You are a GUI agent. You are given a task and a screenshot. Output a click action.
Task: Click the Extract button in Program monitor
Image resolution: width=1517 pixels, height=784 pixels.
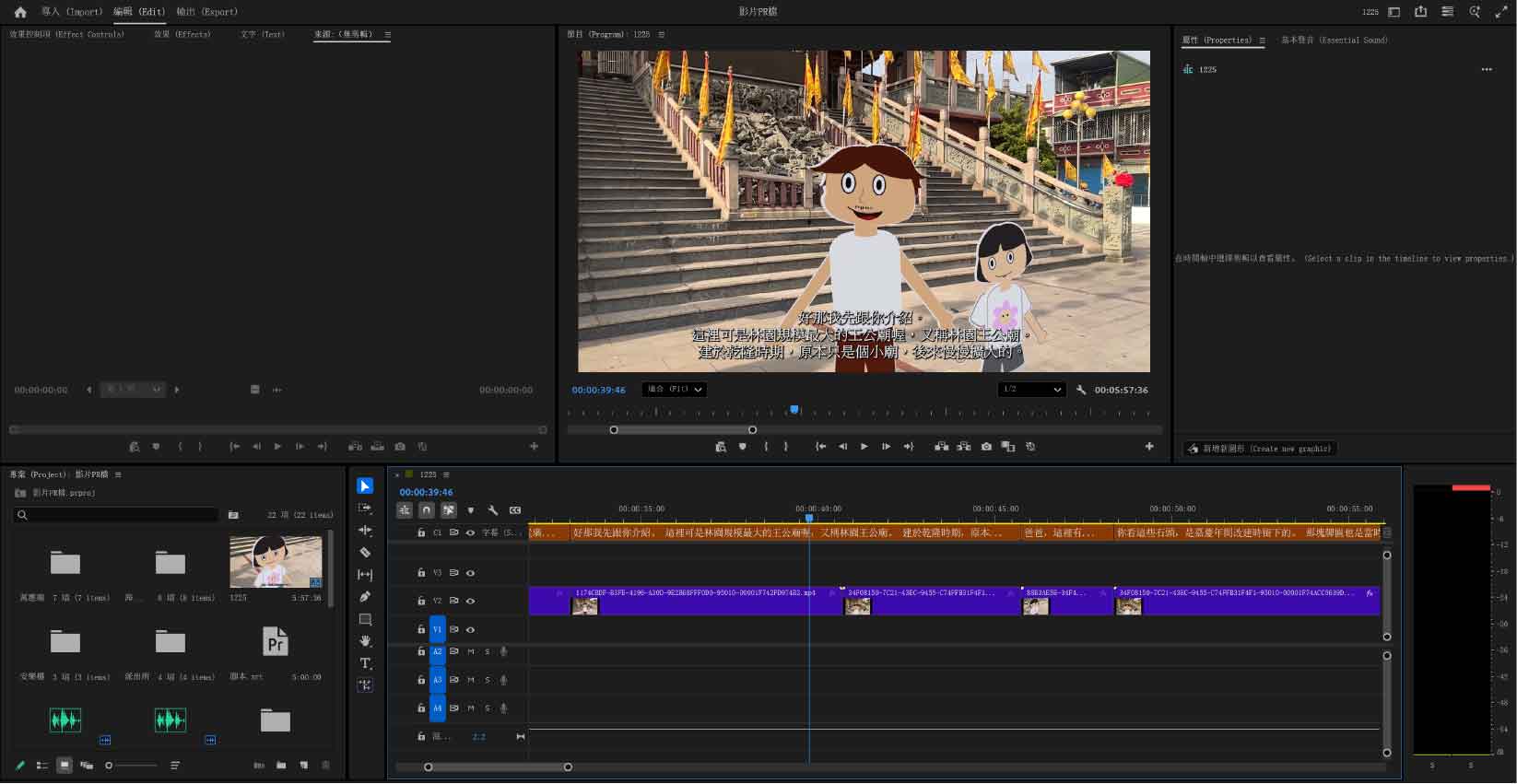[963, 447]
